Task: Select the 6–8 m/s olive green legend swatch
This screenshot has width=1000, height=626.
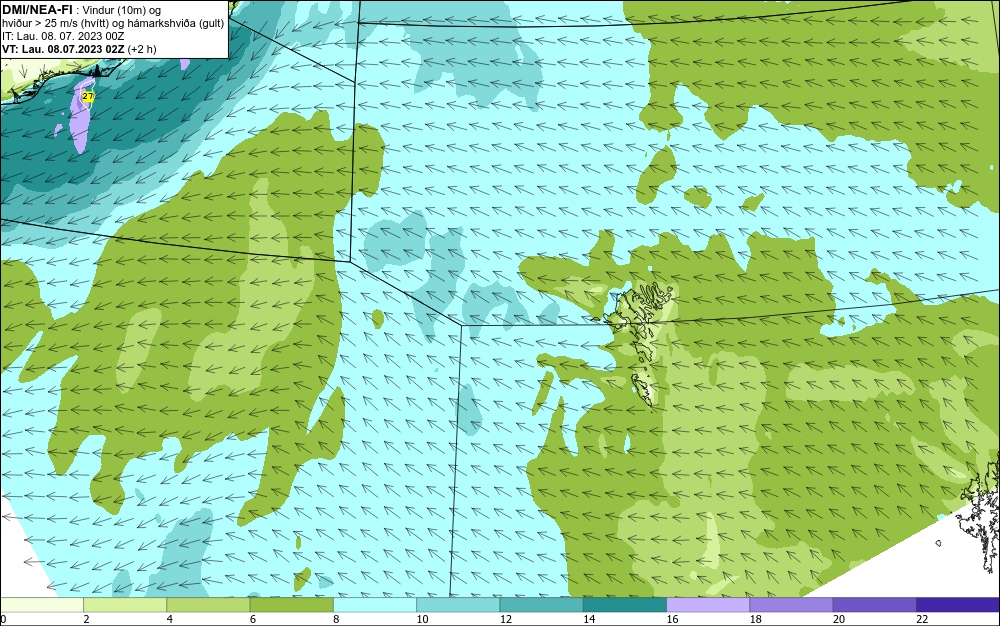Action: [x=291, y=604]
